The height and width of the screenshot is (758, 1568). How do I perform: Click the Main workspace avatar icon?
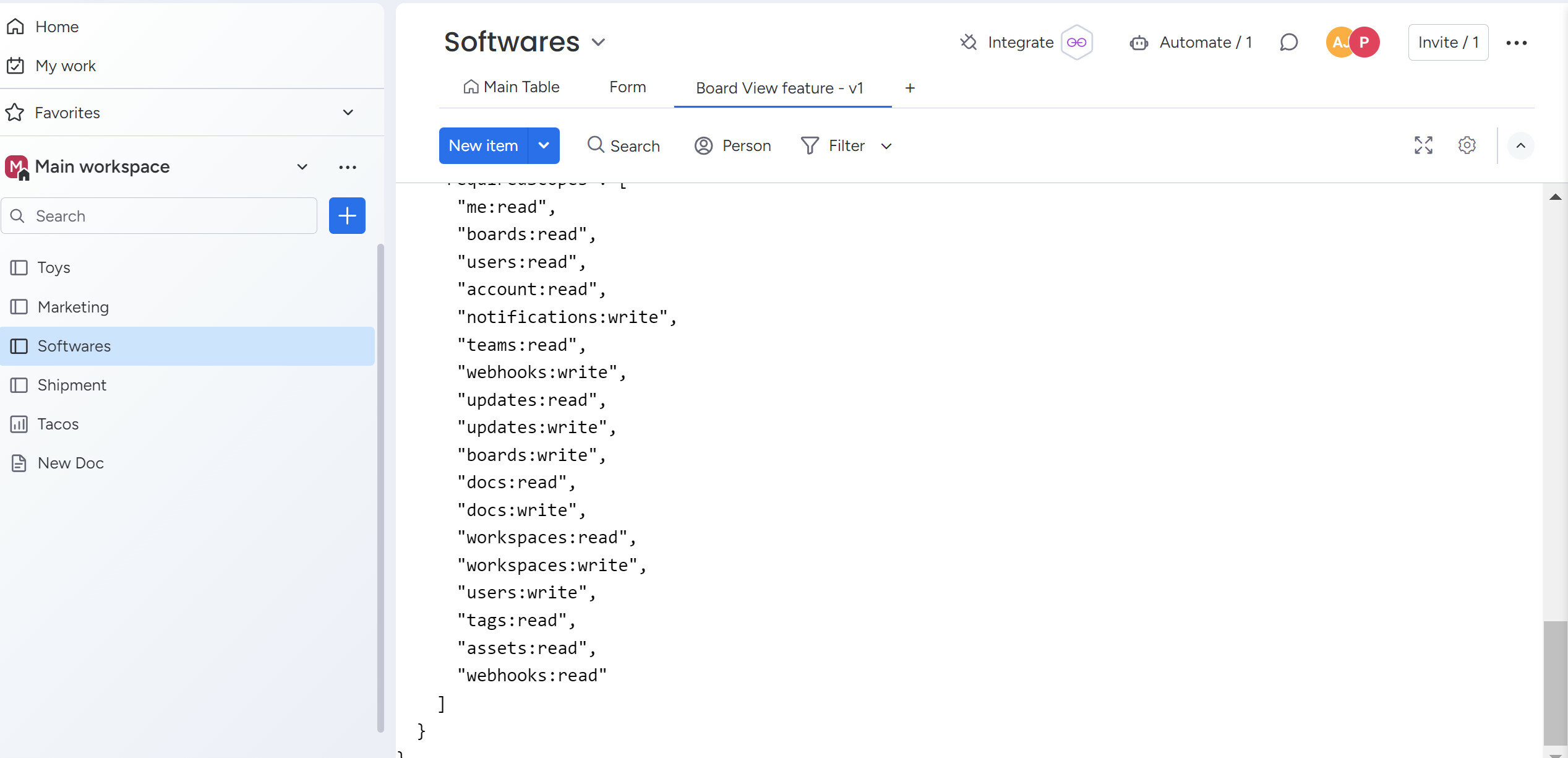(x=16, y=167)
